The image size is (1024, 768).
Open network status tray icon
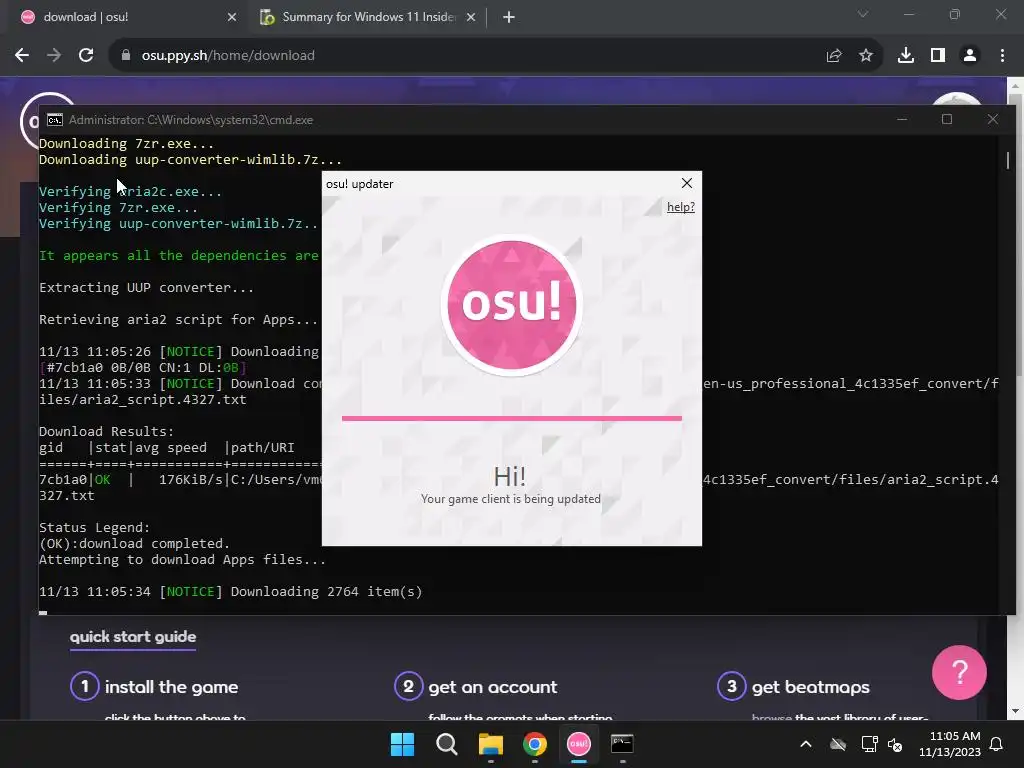(x=869, y=744)
